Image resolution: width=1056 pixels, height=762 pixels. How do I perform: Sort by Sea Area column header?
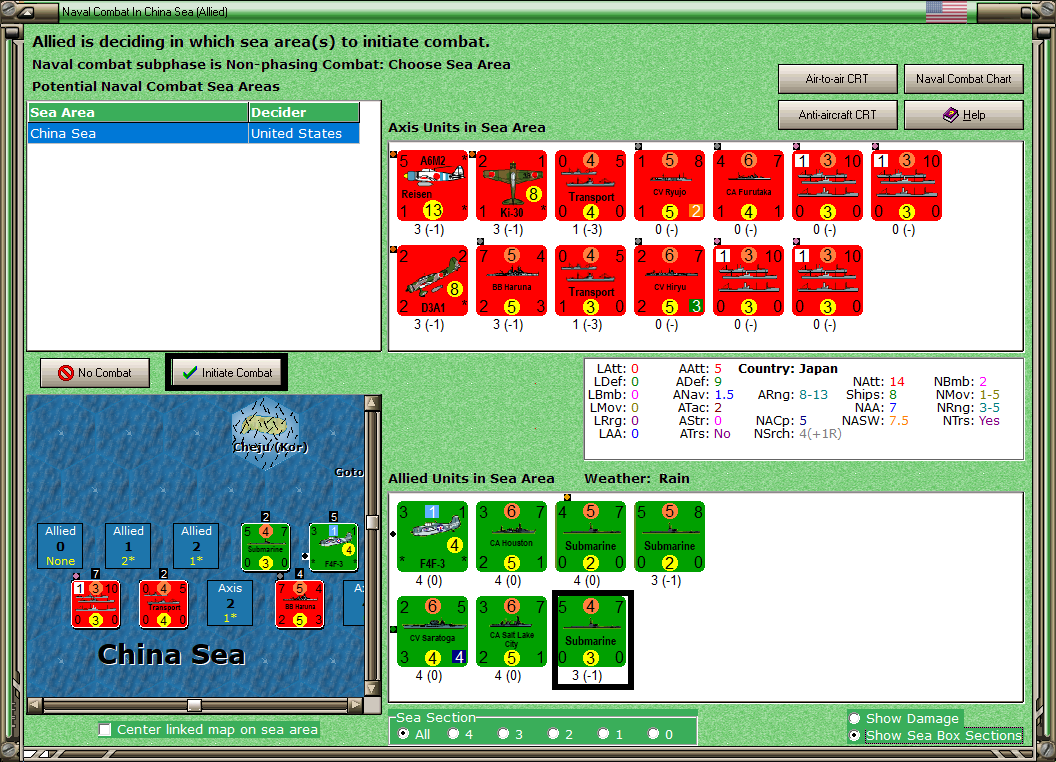(x=138, y=113)
